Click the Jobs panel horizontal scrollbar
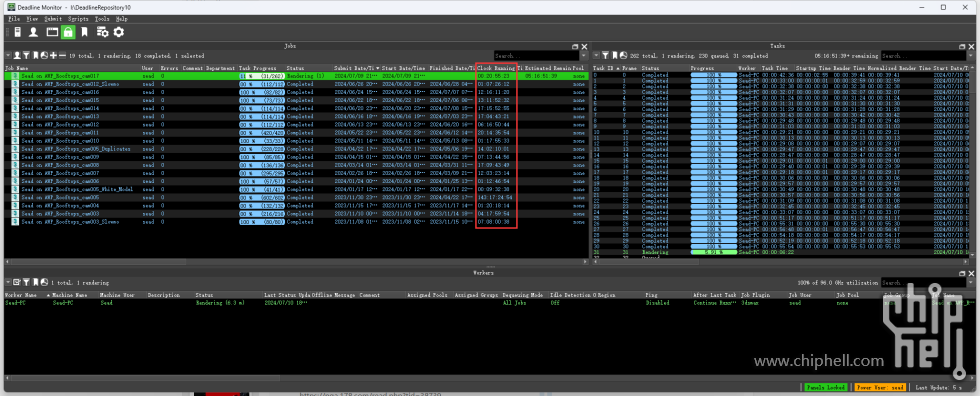Image resolution: width=980 pixels, height=396 pixels. (x=296, y=262)
